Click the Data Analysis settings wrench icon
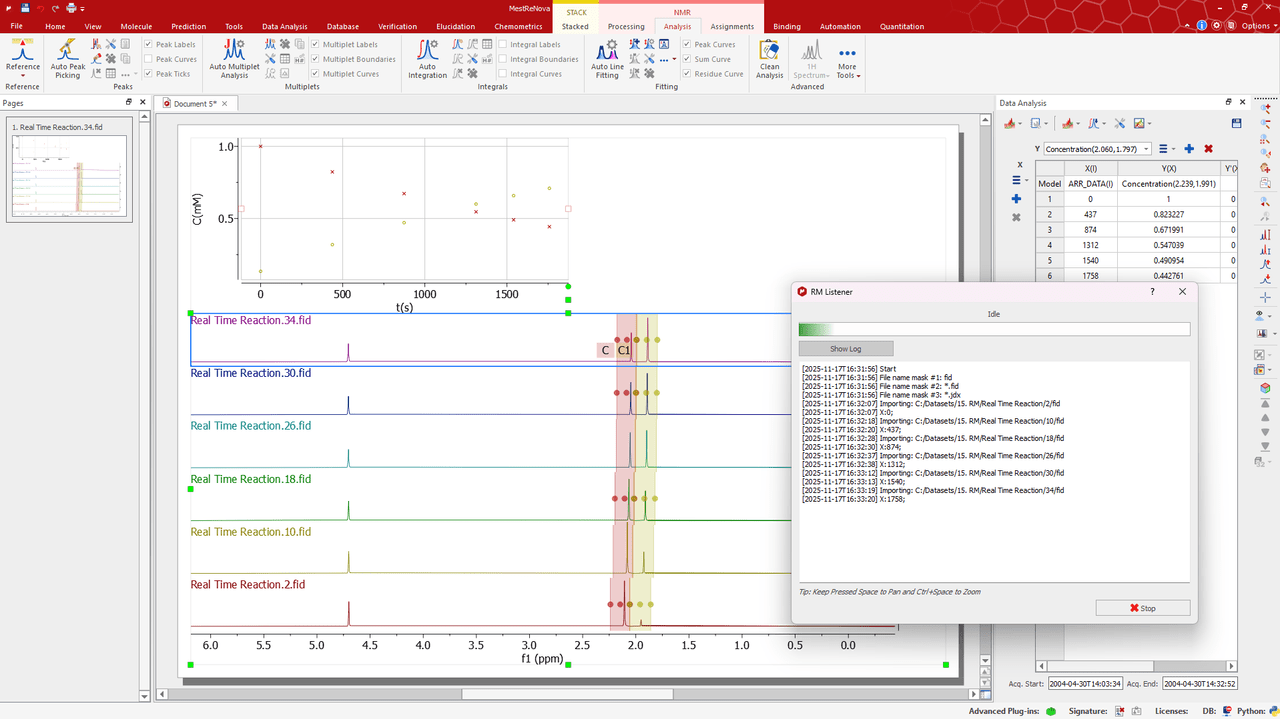Image resolution: width=1280 pixels, height=719 pixels. 1120,123
